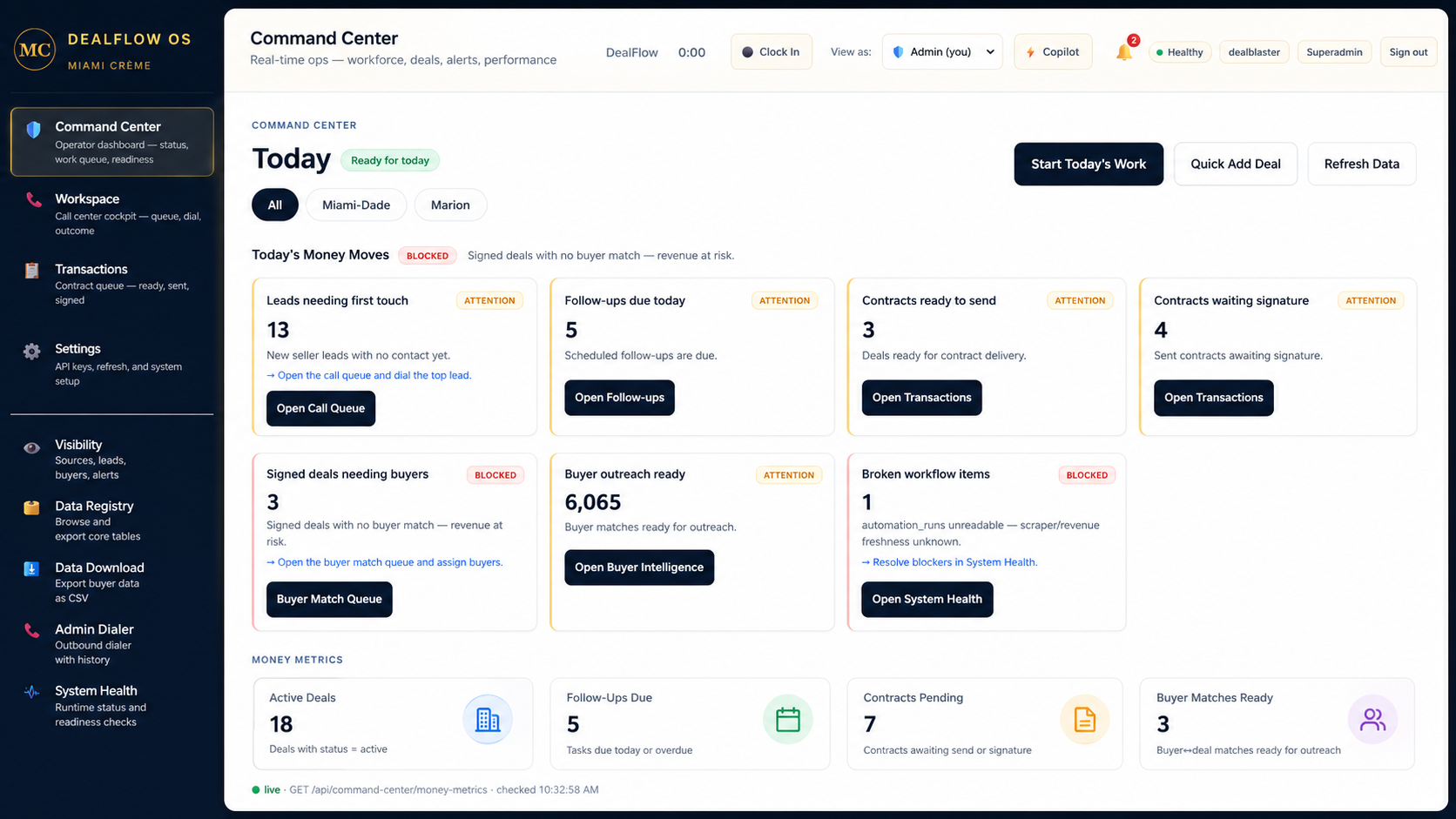
Task: Click Open Buyer Intelligence button
Action: click(639, 567)
